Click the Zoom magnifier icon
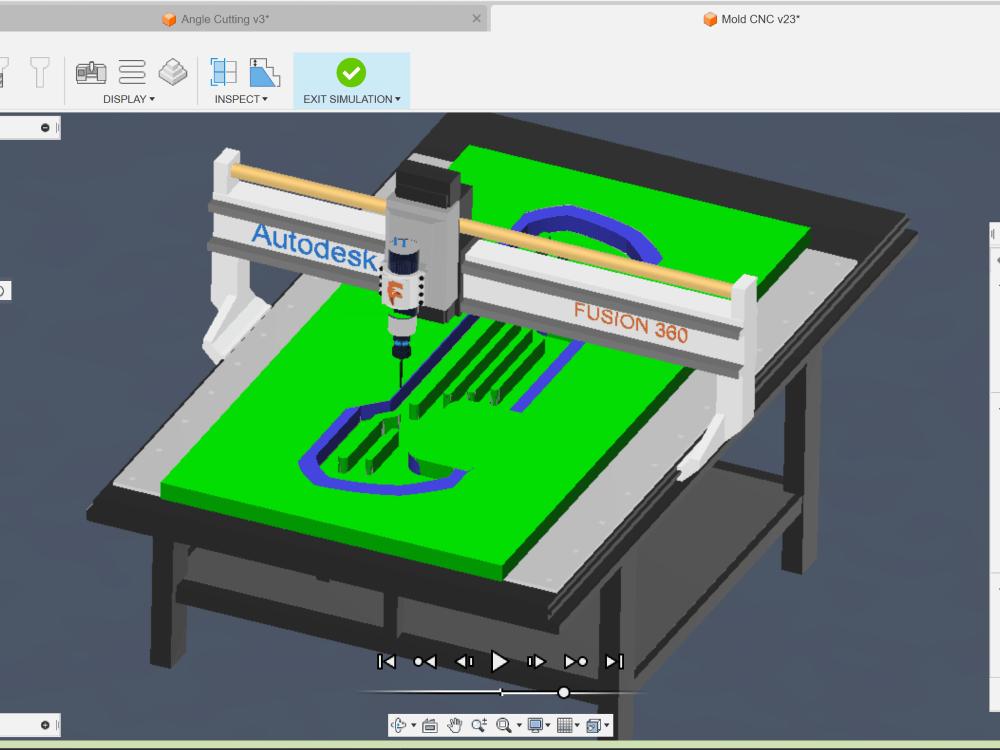The image size is (1000, 750). coord(481,725)
